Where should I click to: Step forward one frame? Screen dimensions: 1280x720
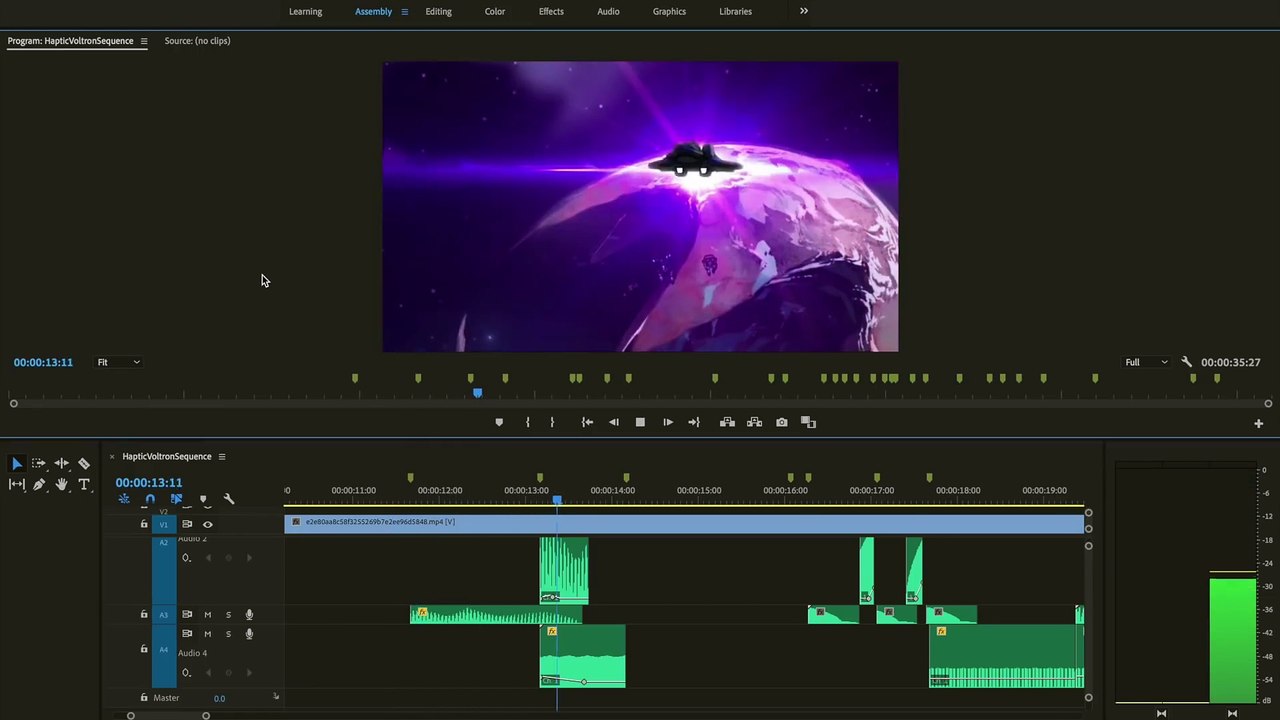tap(667, 422)
